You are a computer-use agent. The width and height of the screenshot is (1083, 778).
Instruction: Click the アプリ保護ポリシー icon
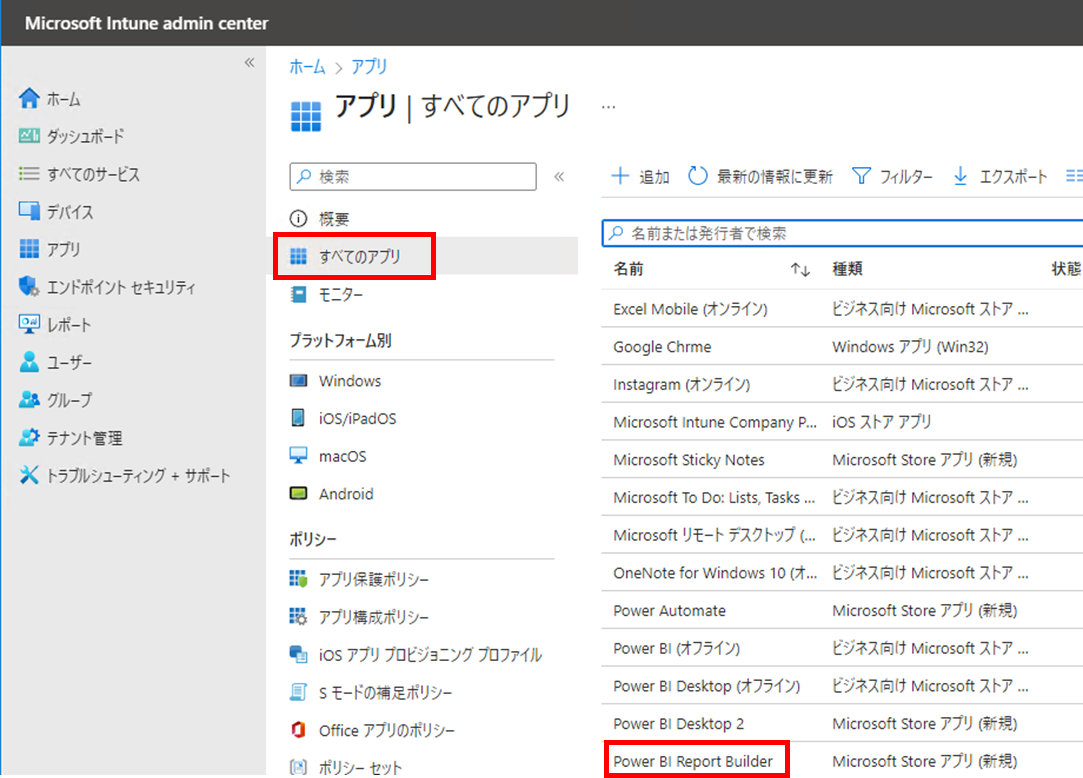coord(298,578)
